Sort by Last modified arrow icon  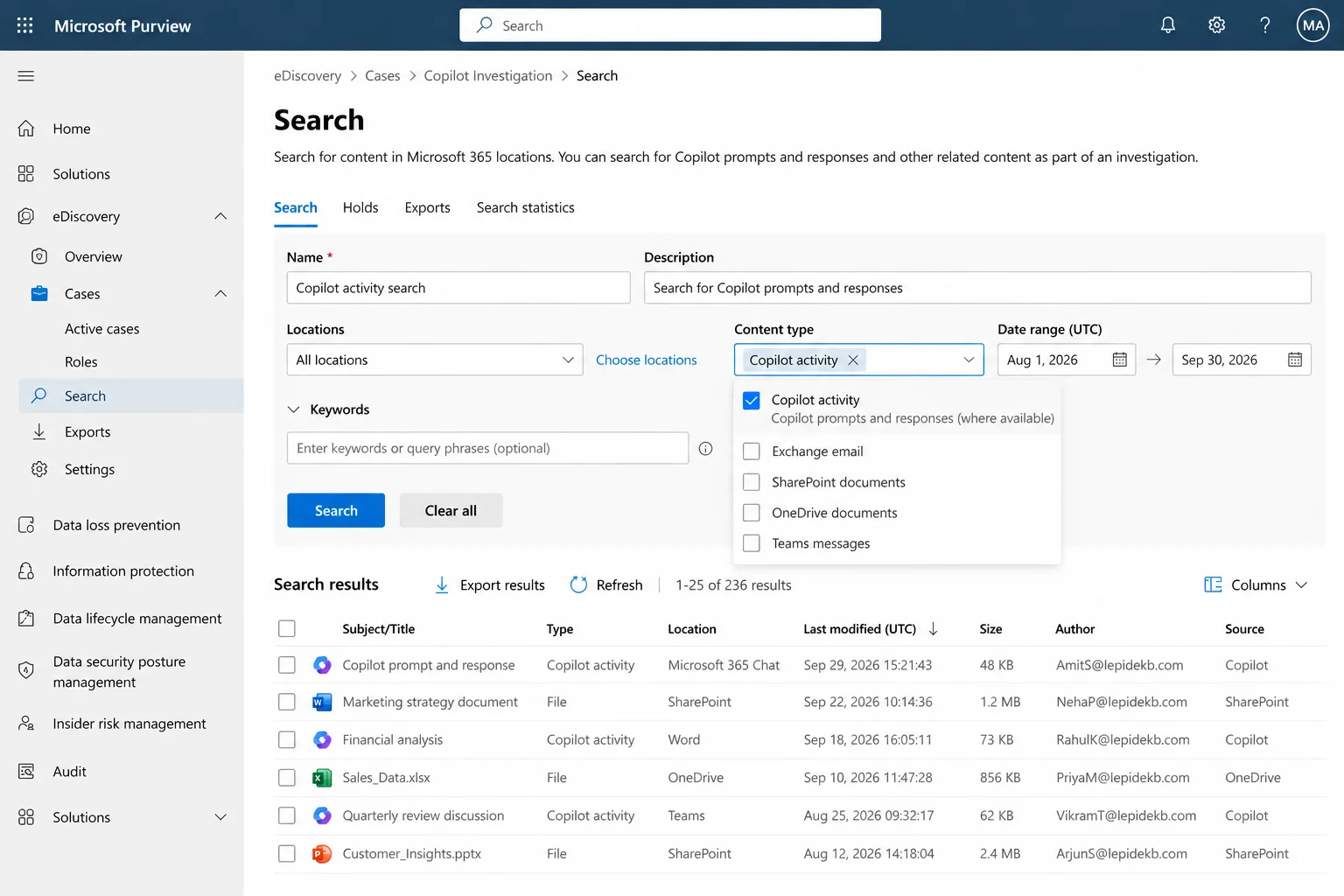pos(933,629)
